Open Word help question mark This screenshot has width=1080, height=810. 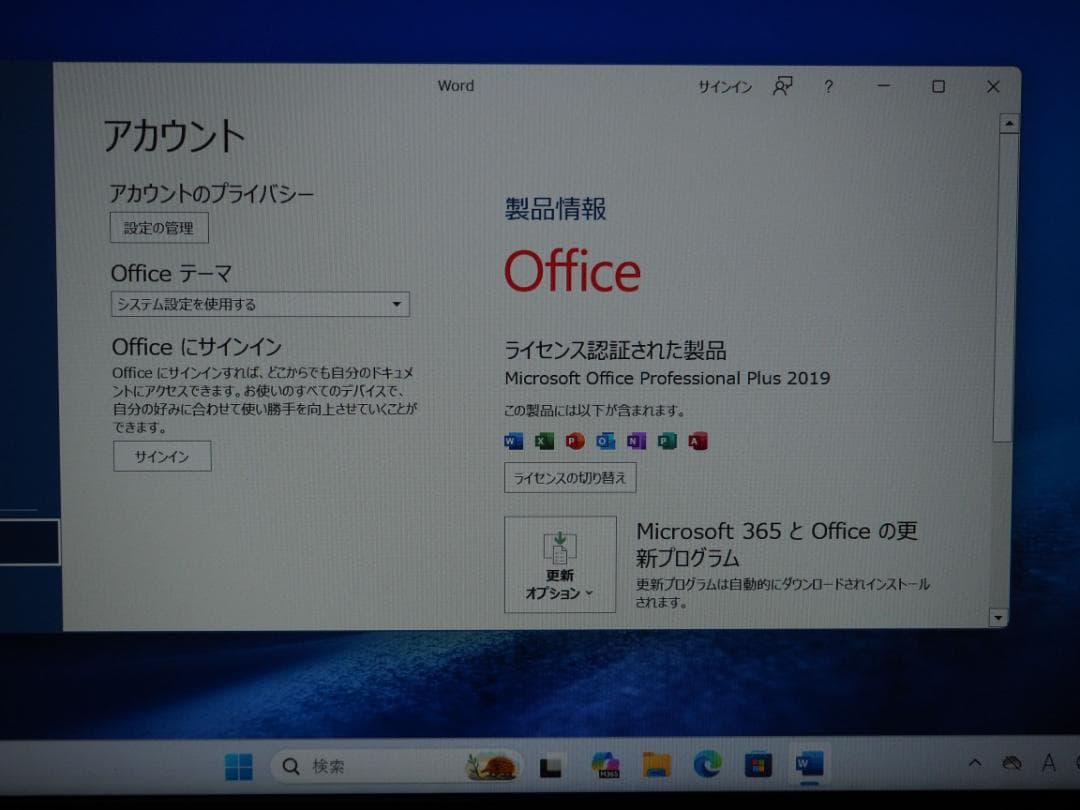coord(829,87)
